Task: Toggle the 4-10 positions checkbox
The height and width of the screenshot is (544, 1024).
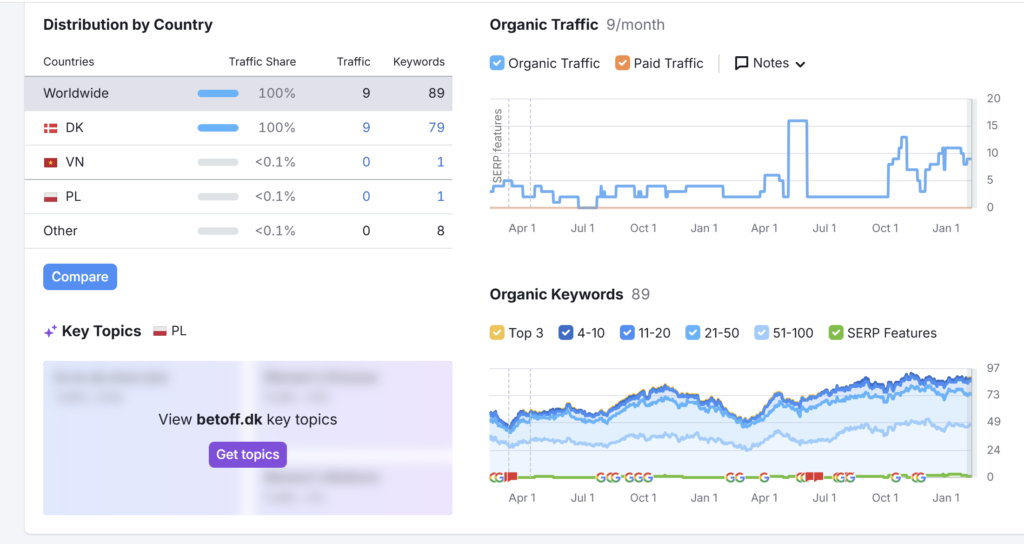Action: tap(566, 332)
